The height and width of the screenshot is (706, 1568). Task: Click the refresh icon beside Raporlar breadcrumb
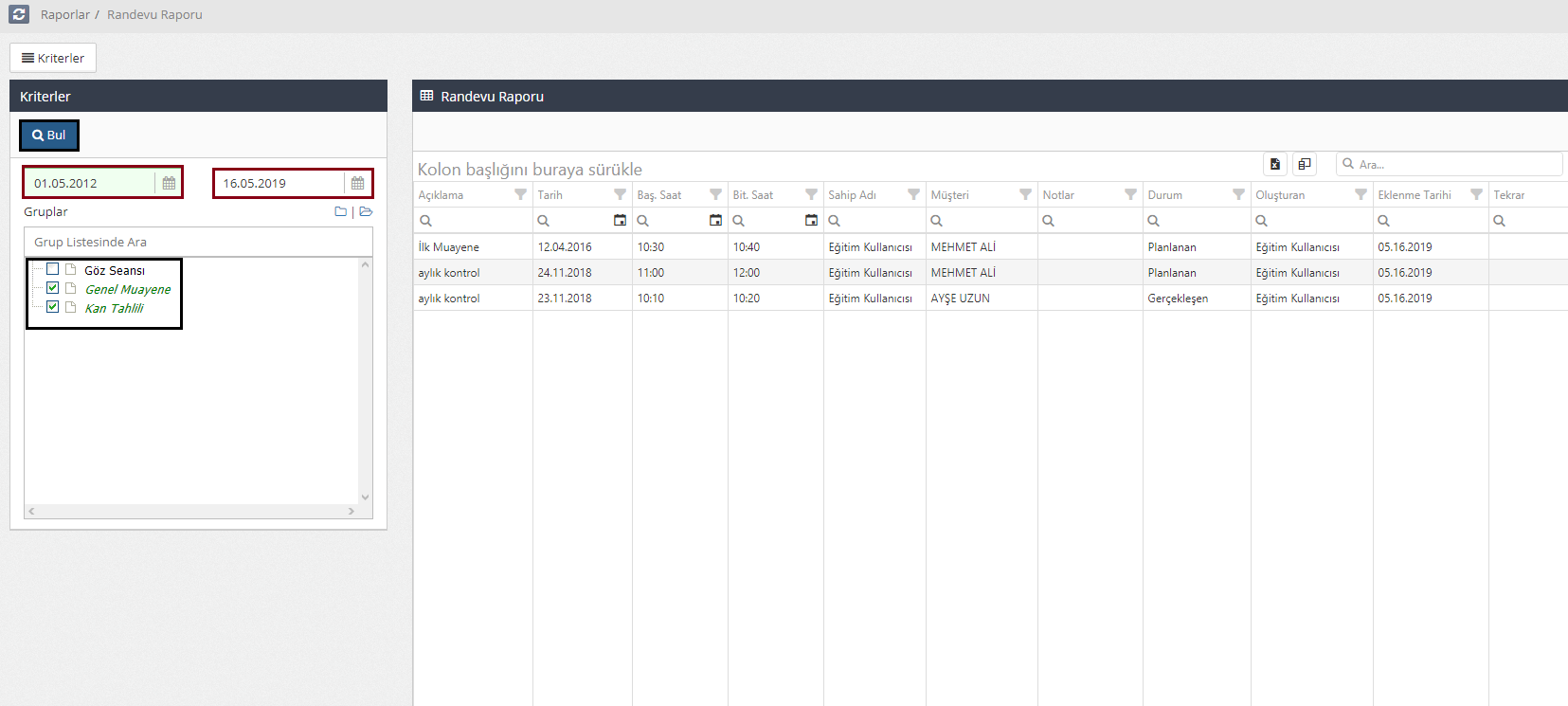tap(19, 14)
